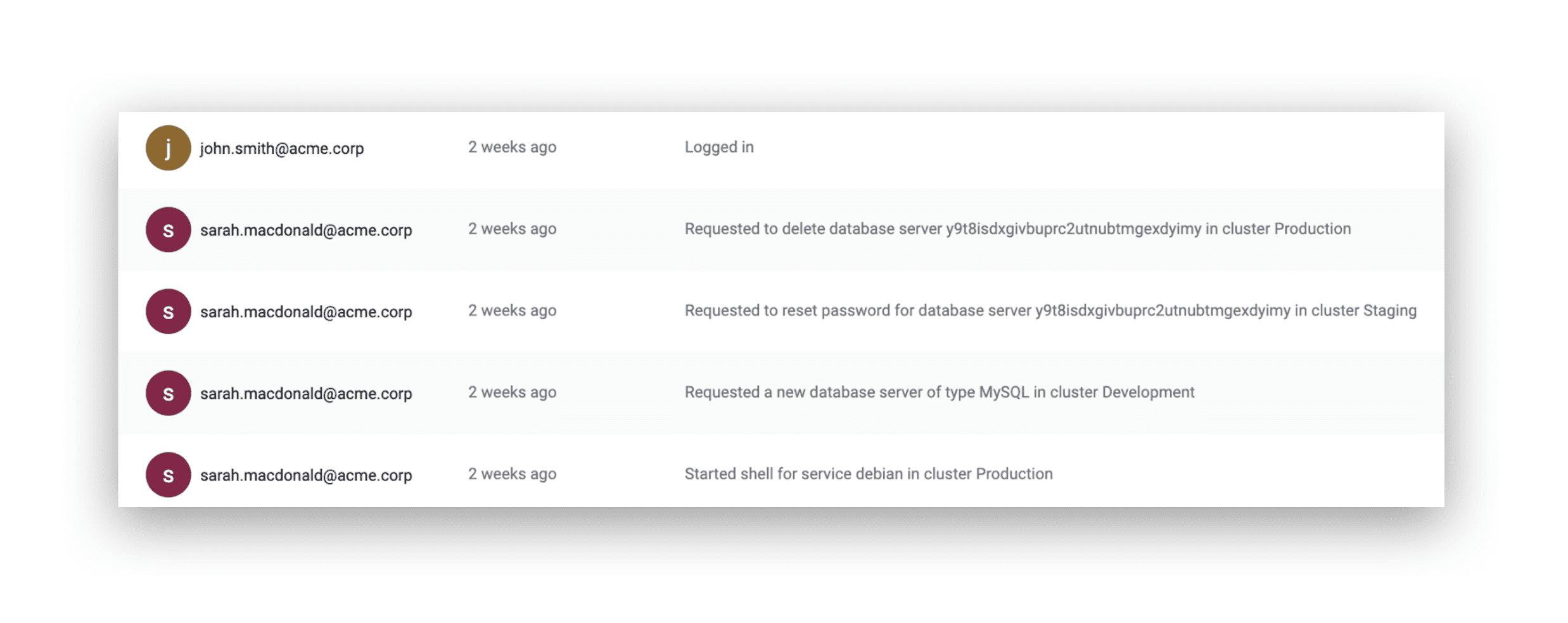Open sarah.macdonald email in MySQL request row

coord(306,393)
